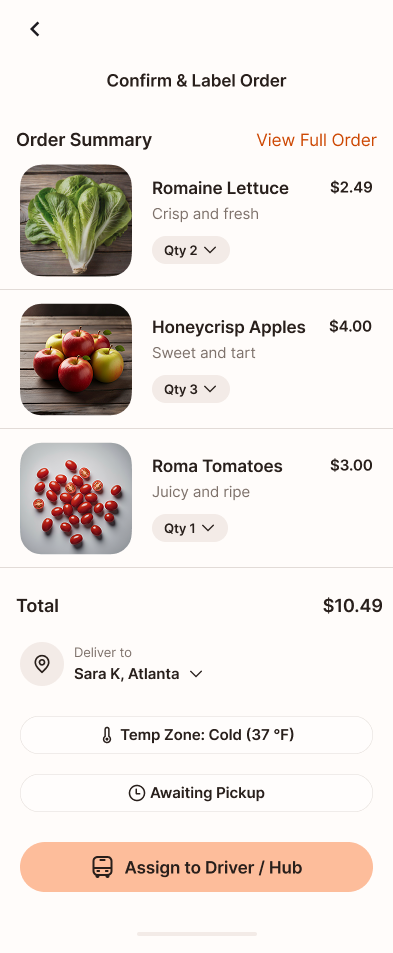Open the Roma Tomatoes product photo
This screenshot has width=393, height=953.
(76, 498)
